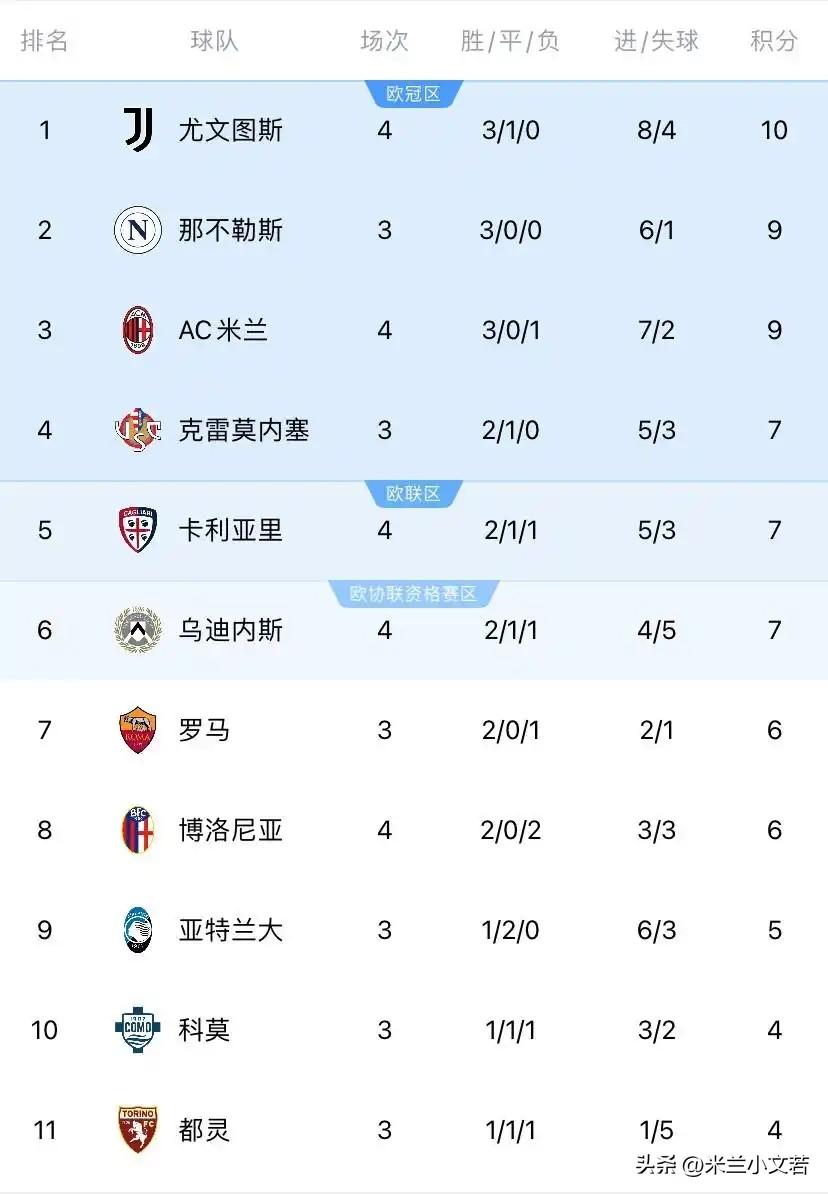This screenshot has height=1194, width=828.
Task: Select the Bologna BFC badge
Action: (x=138, y=830)
